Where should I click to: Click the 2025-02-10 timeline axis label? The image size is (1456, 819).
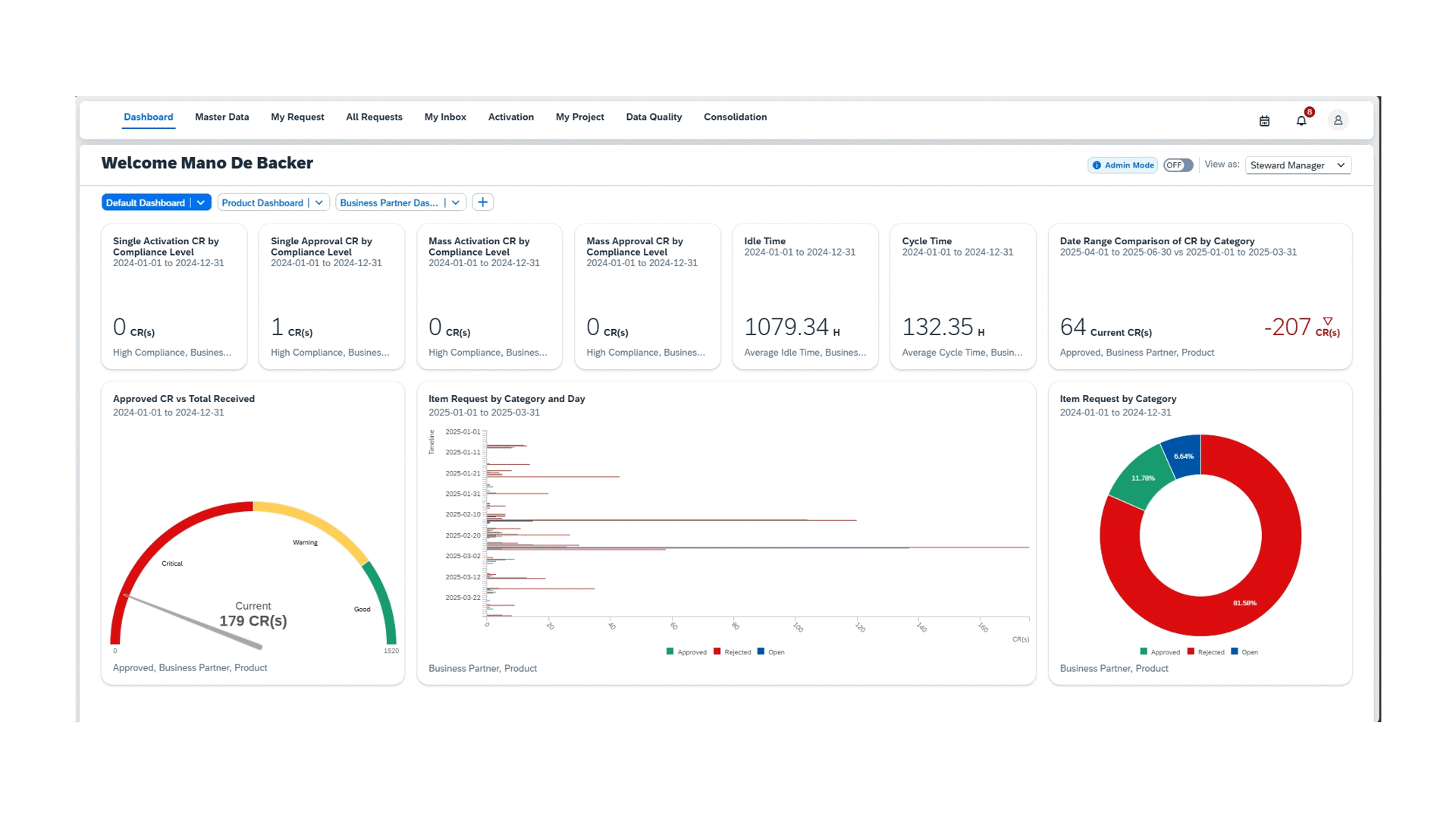pyautogui.click(x=463, y=515)
